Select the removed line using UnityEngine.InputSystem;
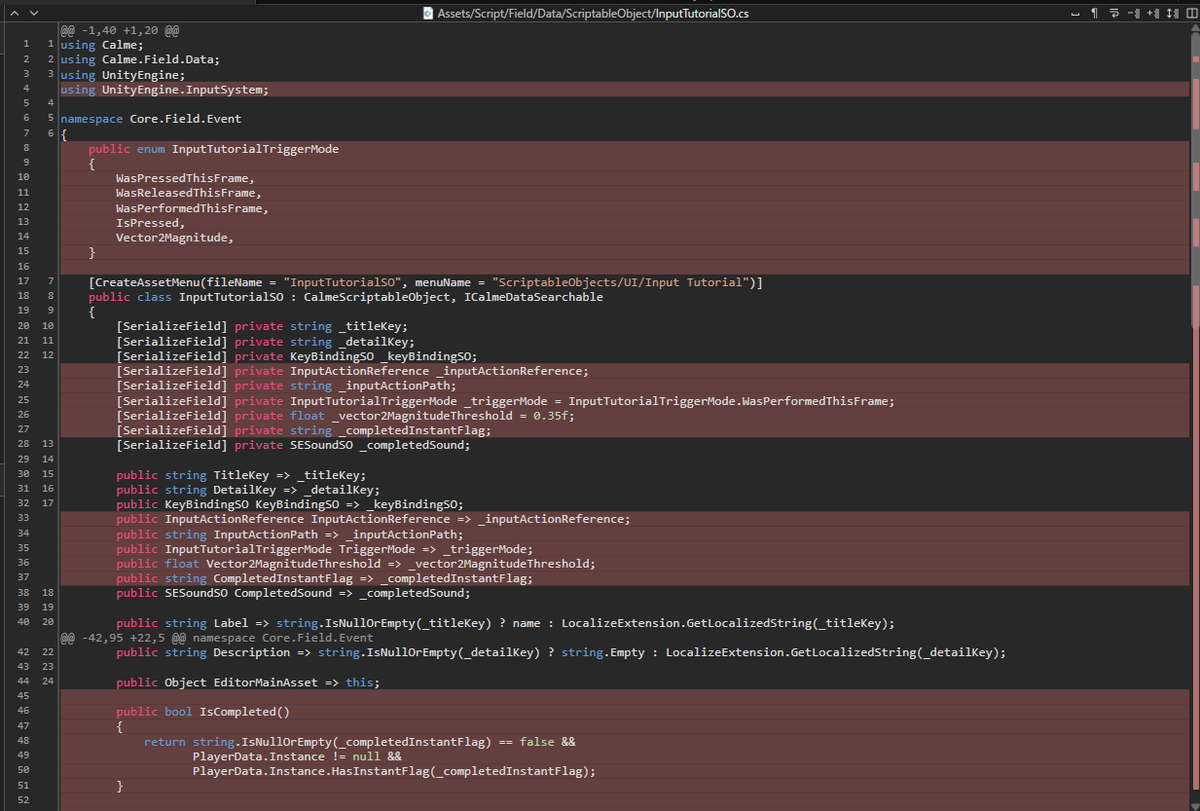Viewport: 1200px width, 811px height. [164, 89]
